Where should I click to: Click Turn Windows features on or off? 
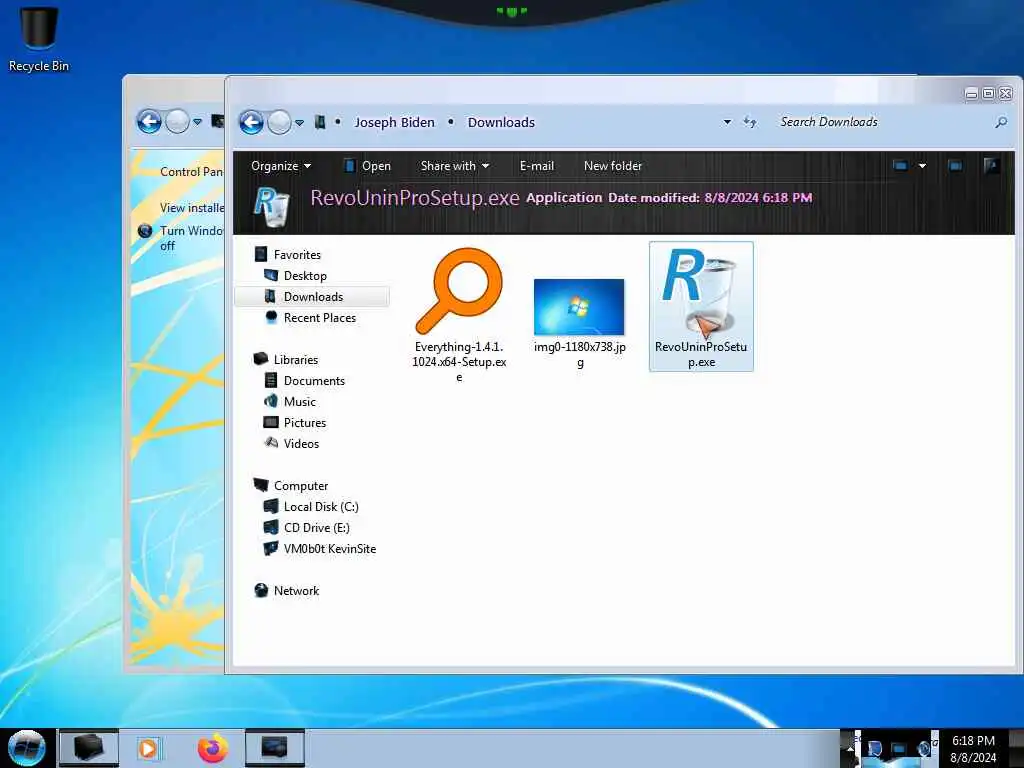coord(191,238)
